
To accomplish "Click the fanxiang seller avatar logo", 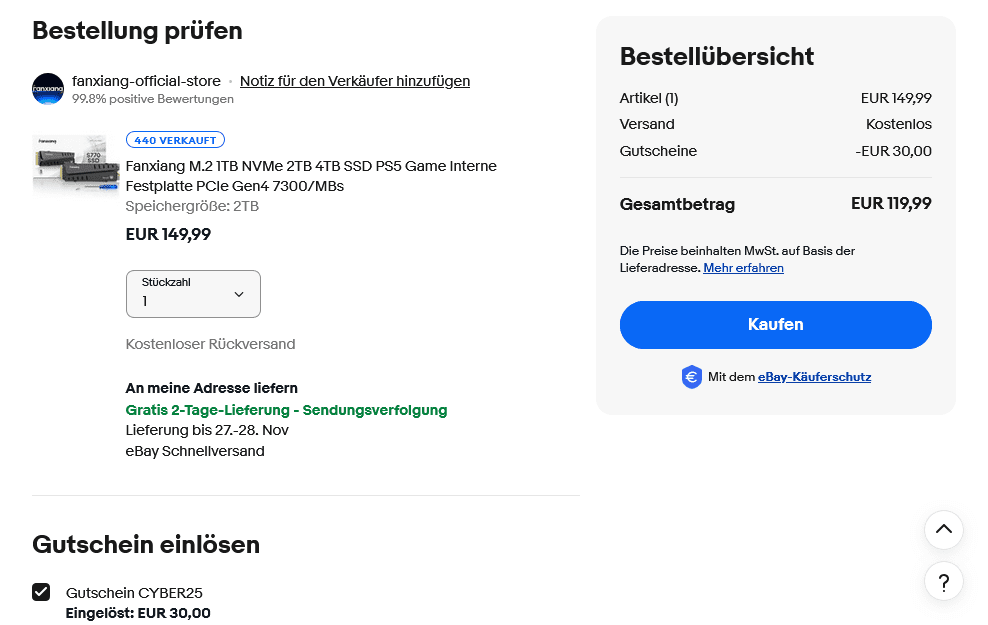I will click(48, 89).
